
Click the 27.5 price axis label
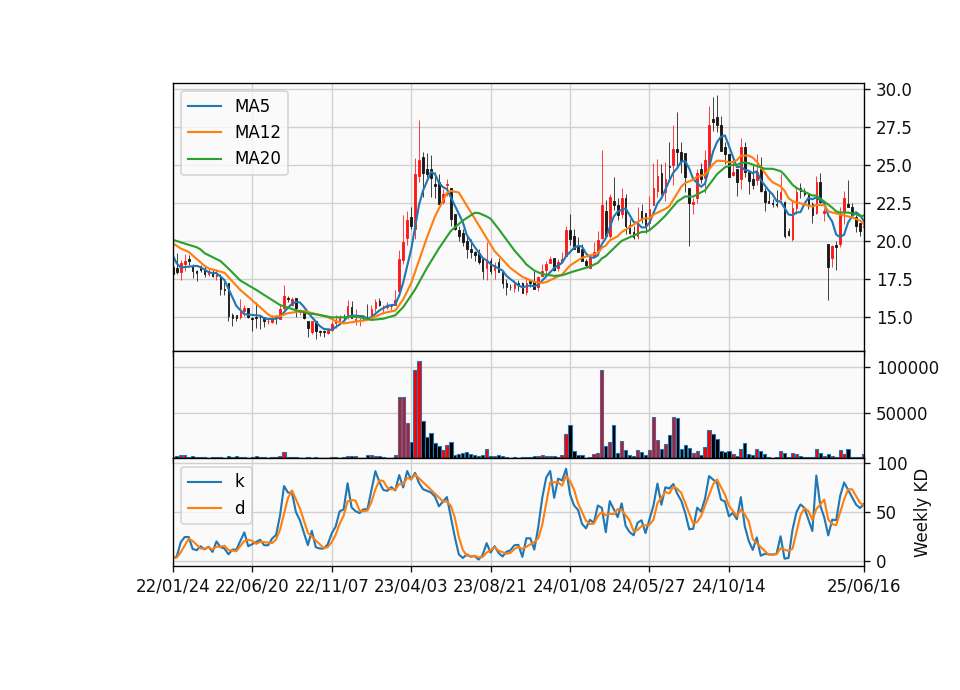[893, 128]
